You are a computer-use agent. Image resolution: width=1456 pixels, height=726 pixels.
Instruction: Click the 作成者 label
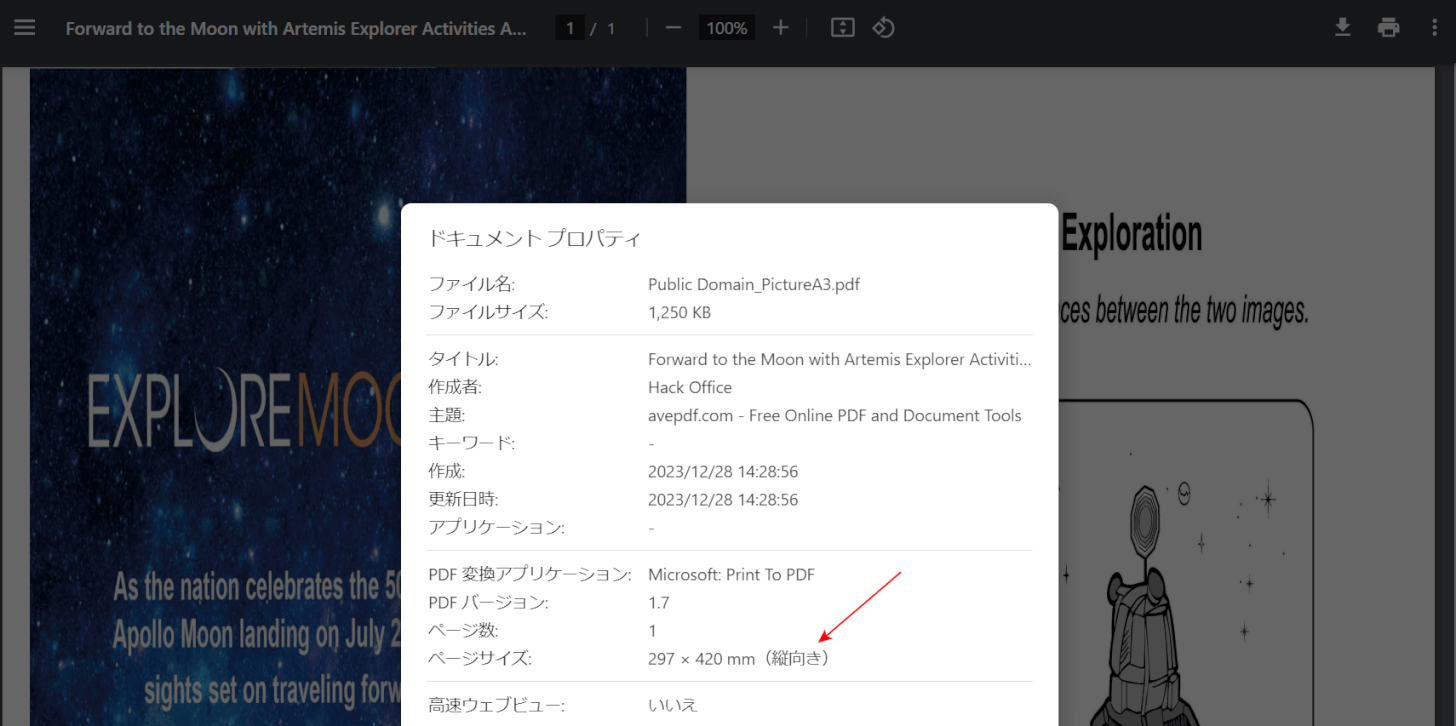click(455, 387)
